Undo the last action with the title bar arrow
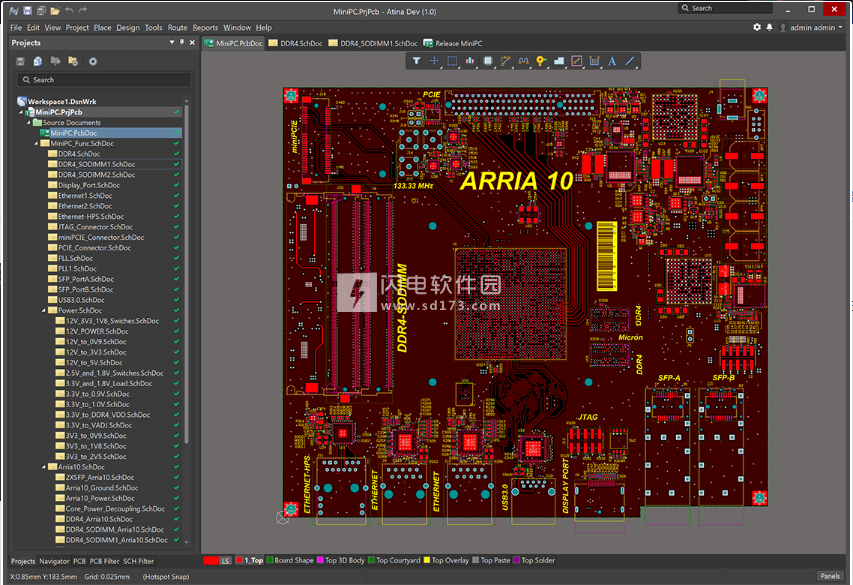Image resolution: width=853 pixels, height=585 pixels. (69, 10)
